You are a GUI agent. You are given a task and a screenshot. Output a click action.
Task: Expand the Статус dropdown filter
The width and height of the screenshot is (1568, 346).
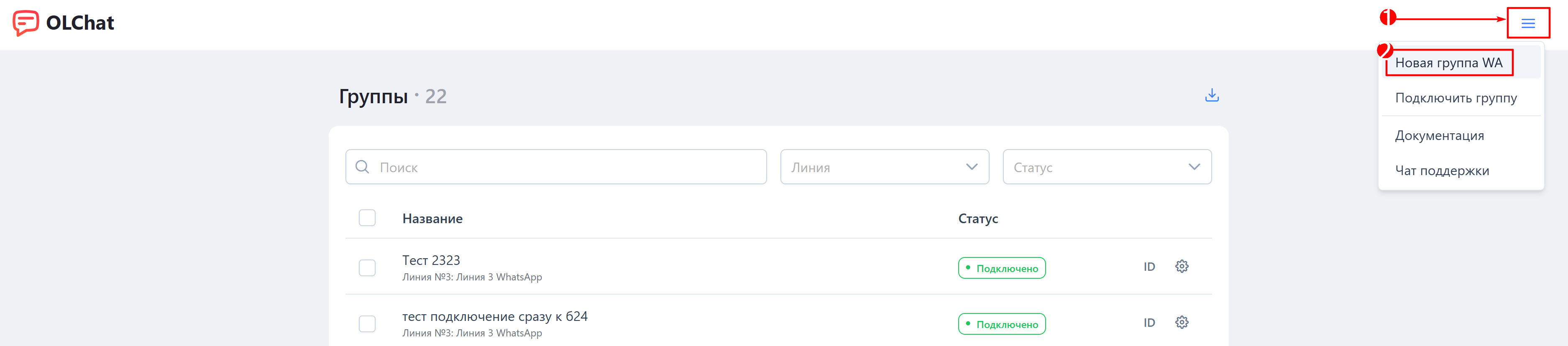click(1107, 167)
